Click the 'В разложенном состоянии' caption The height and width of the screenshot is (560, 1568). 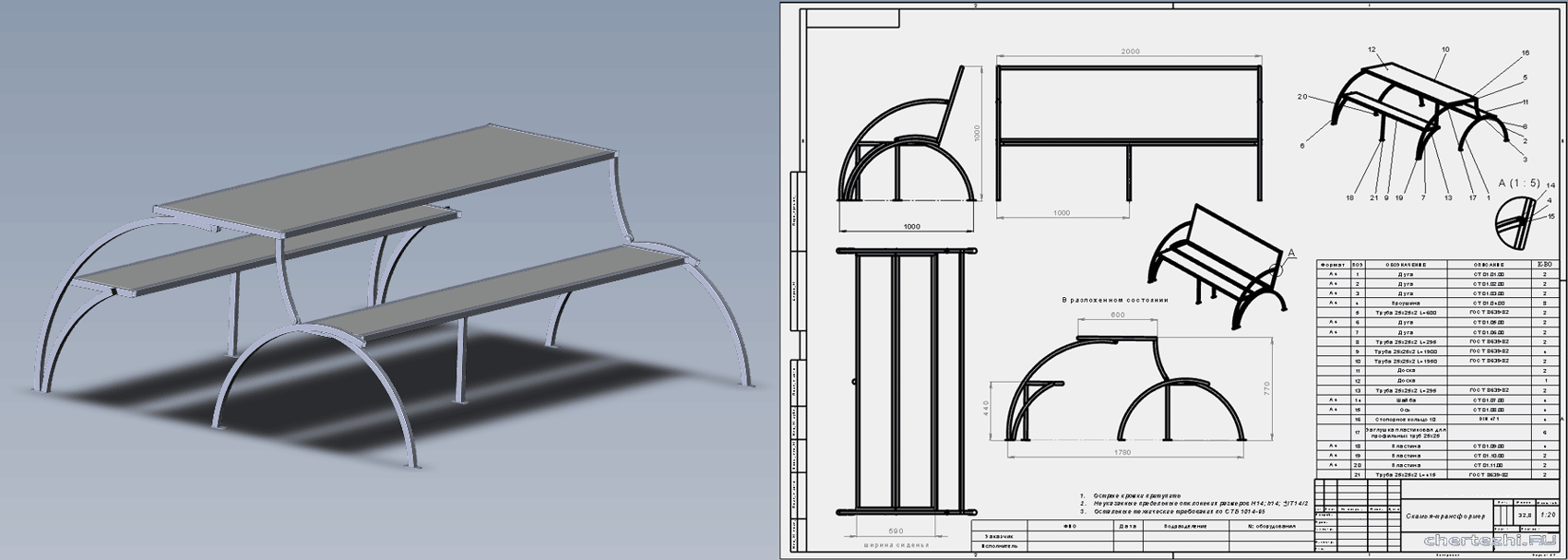1114,300
